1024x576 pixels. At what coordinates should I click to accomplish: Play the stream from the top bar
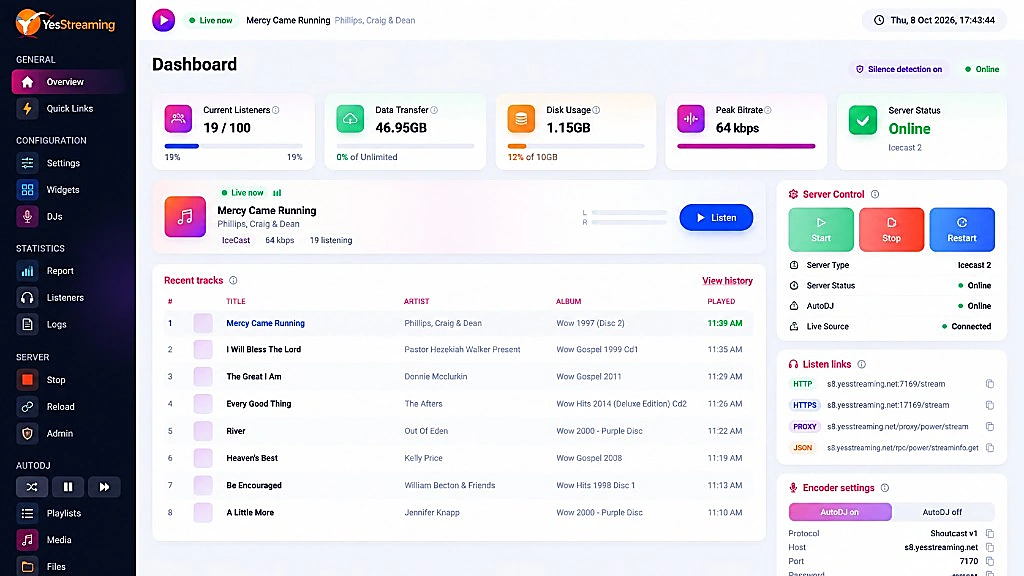pos(163,20)
